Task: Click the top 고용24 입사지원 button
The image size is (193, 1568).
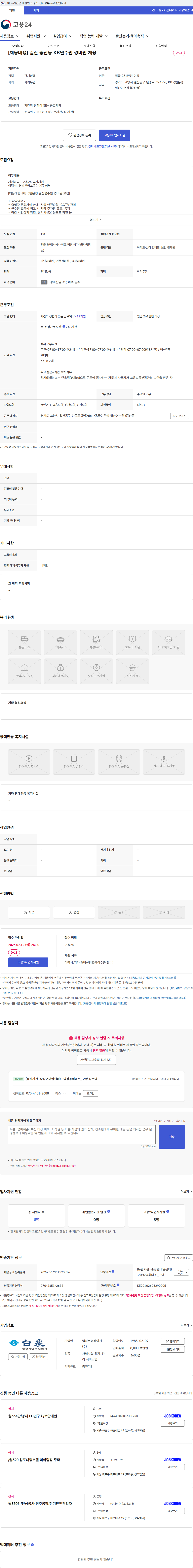Action: click(x=114, y=135)
